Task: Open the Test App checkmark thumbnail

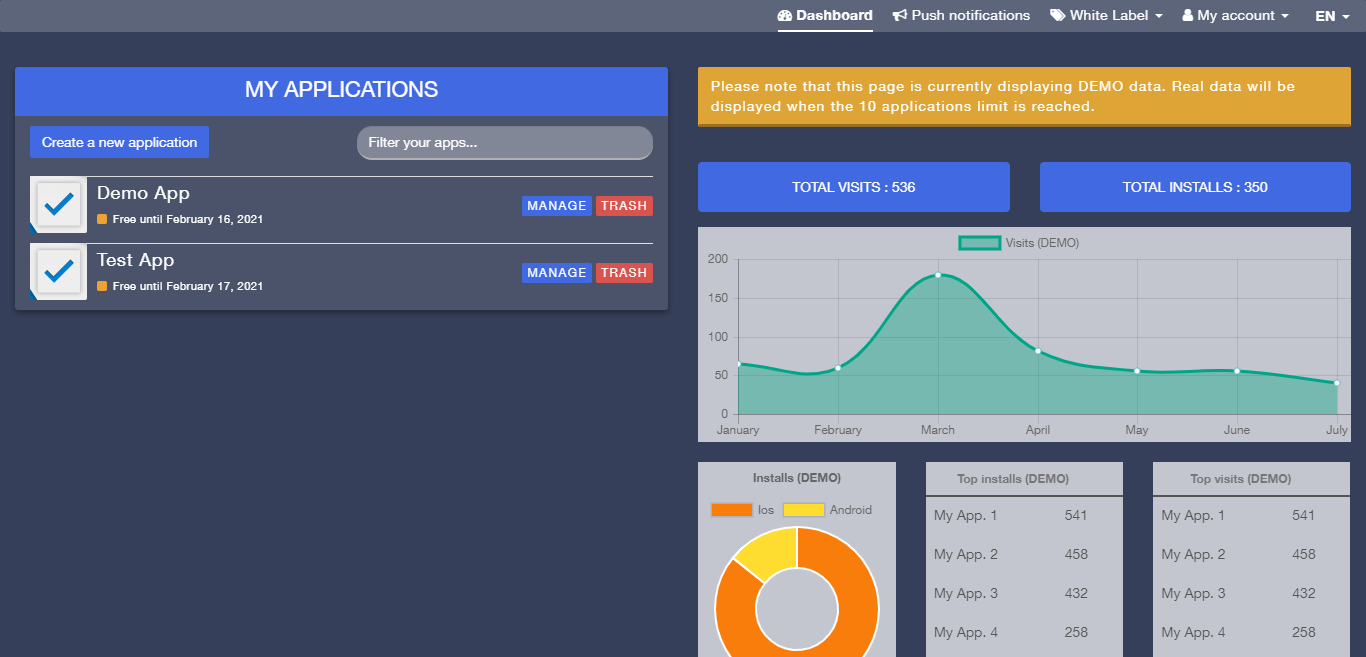Action: coord(59,272)
